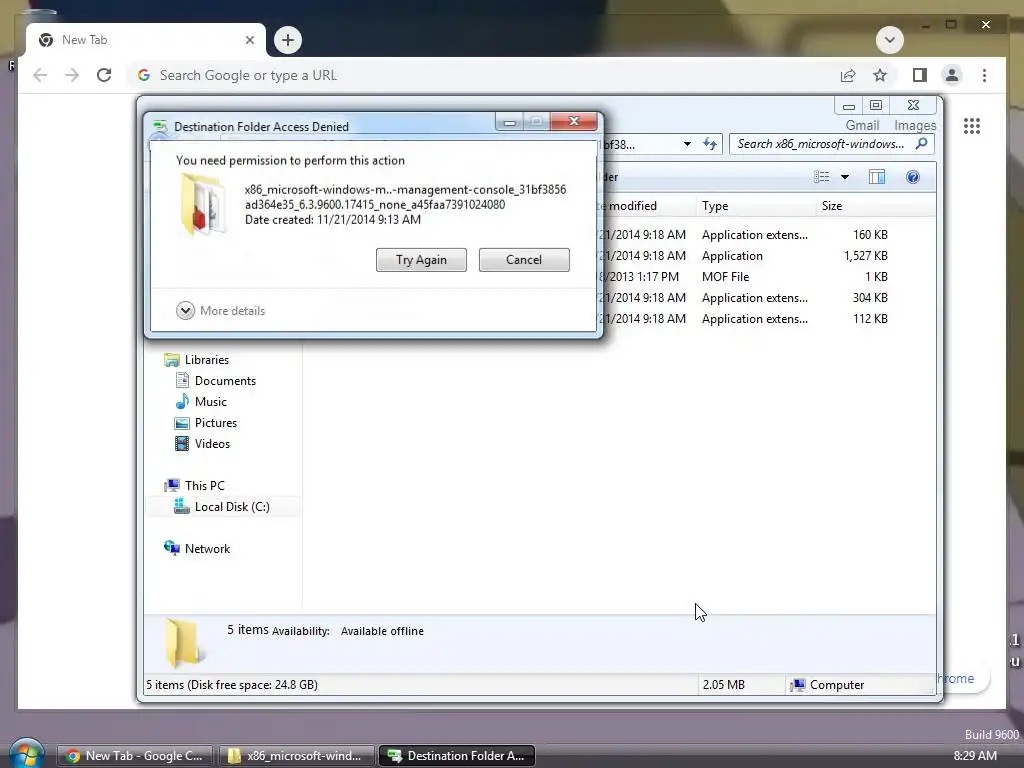Open Documents library in navigation pane
The height and width of the screenshot is (768, 1024).
(225, 381)
